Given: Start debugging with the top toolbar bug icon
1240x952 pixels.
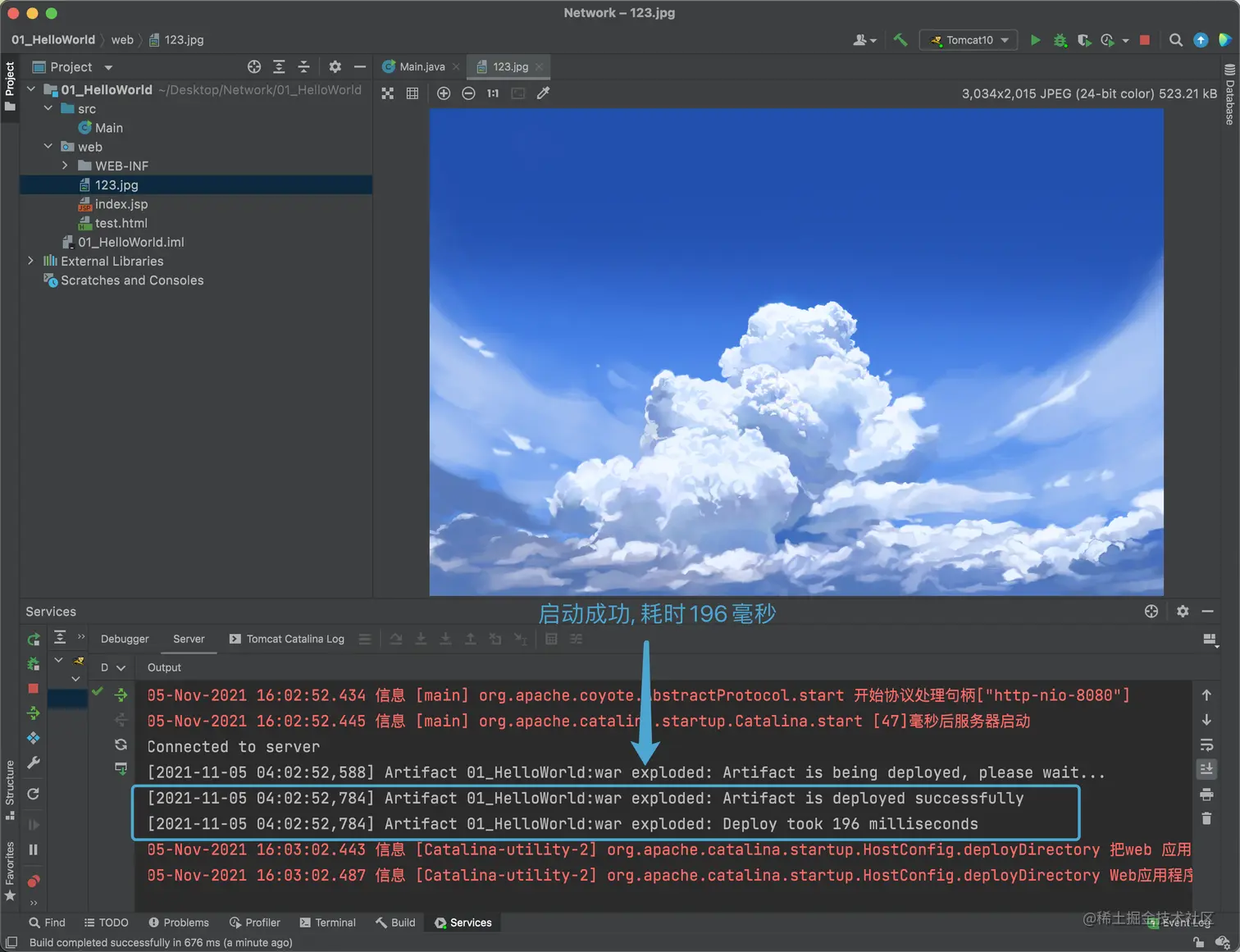Looking at the screenshot, I should 1060,39.
